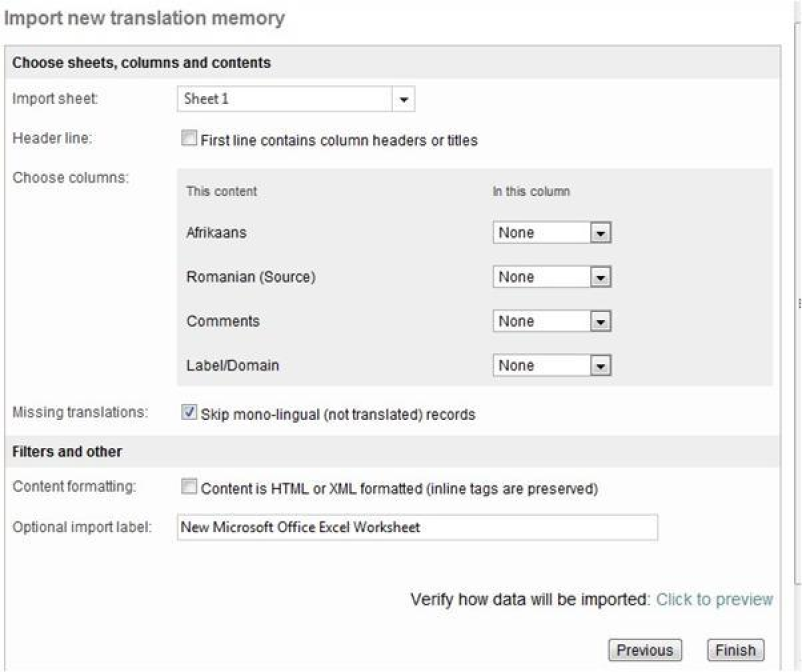Viewport: 802px width, 672px height.
Task: Click the Choose sheets, columns and contents header
Action: [x=141, y=63]
